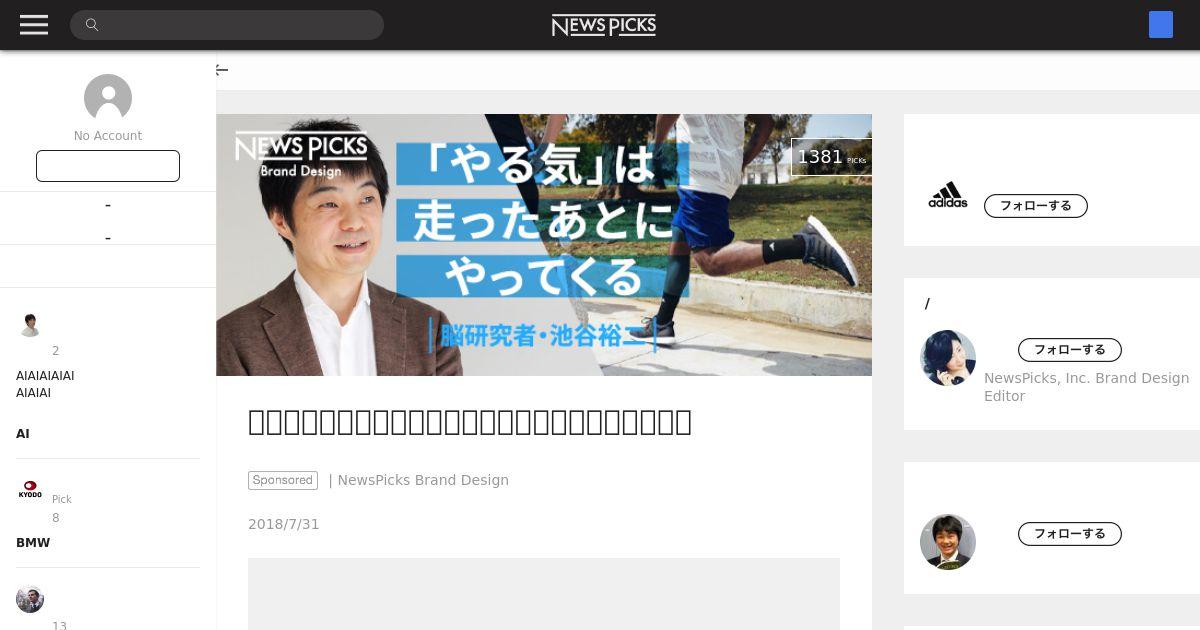Collapse the sidebar with the back arrow
The width and height of the screenshot is (1200, 630).
click(x=222, y=70)
